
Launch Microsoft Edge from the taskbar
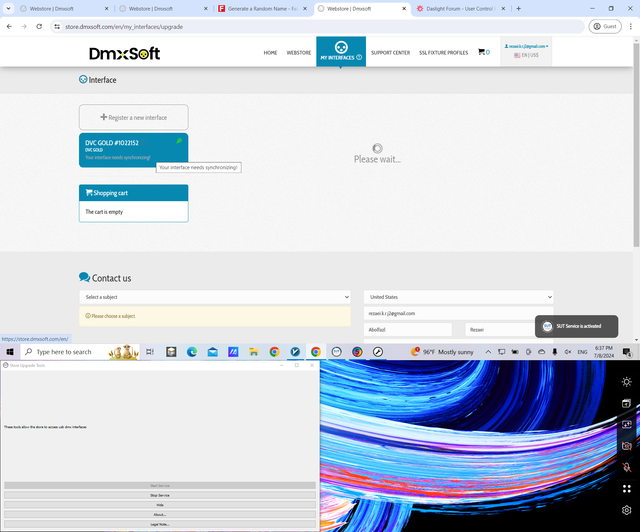pyautogui.click(x=192, y=352)
